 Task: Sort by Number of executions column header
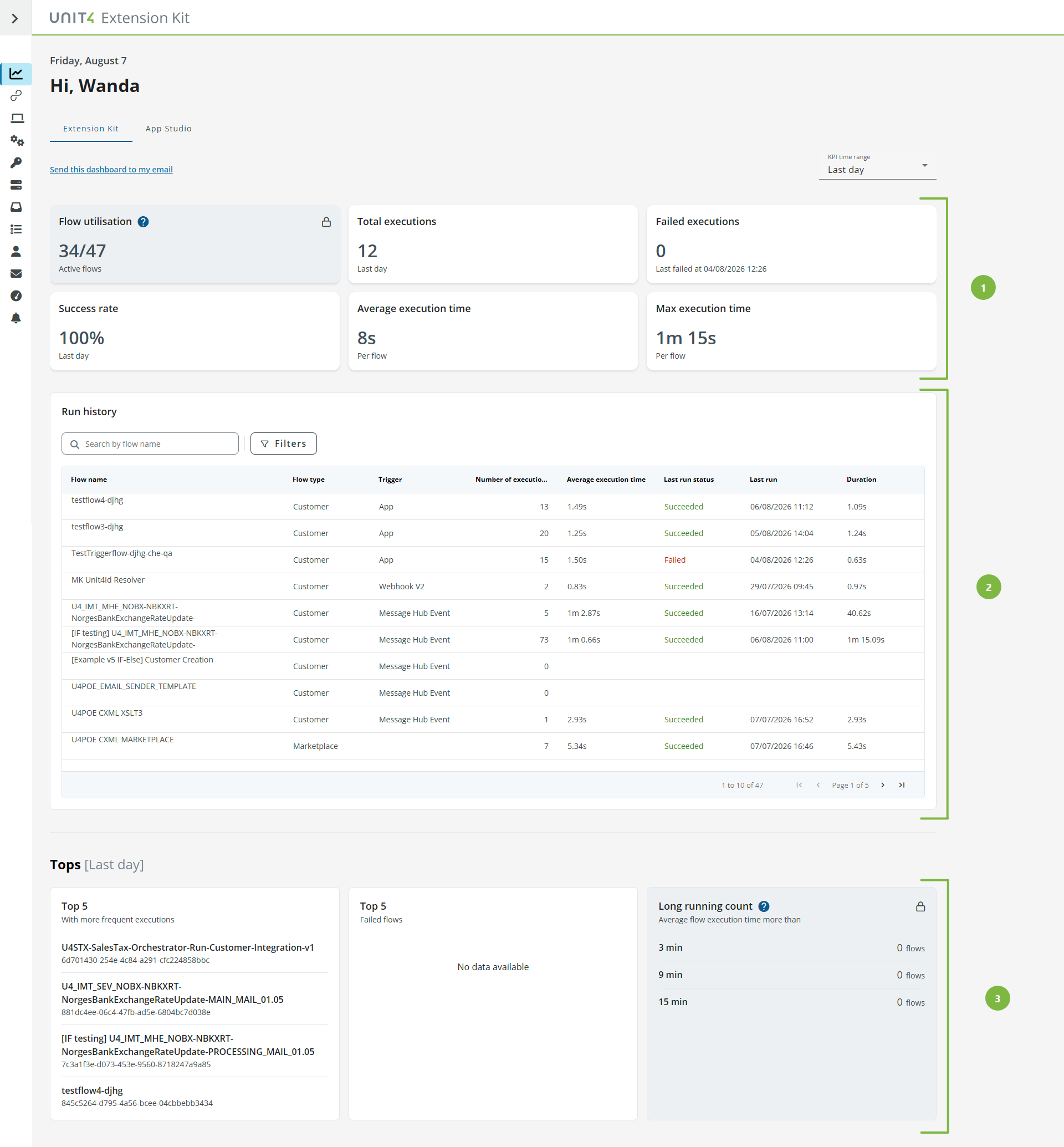(x=511, y=480)
